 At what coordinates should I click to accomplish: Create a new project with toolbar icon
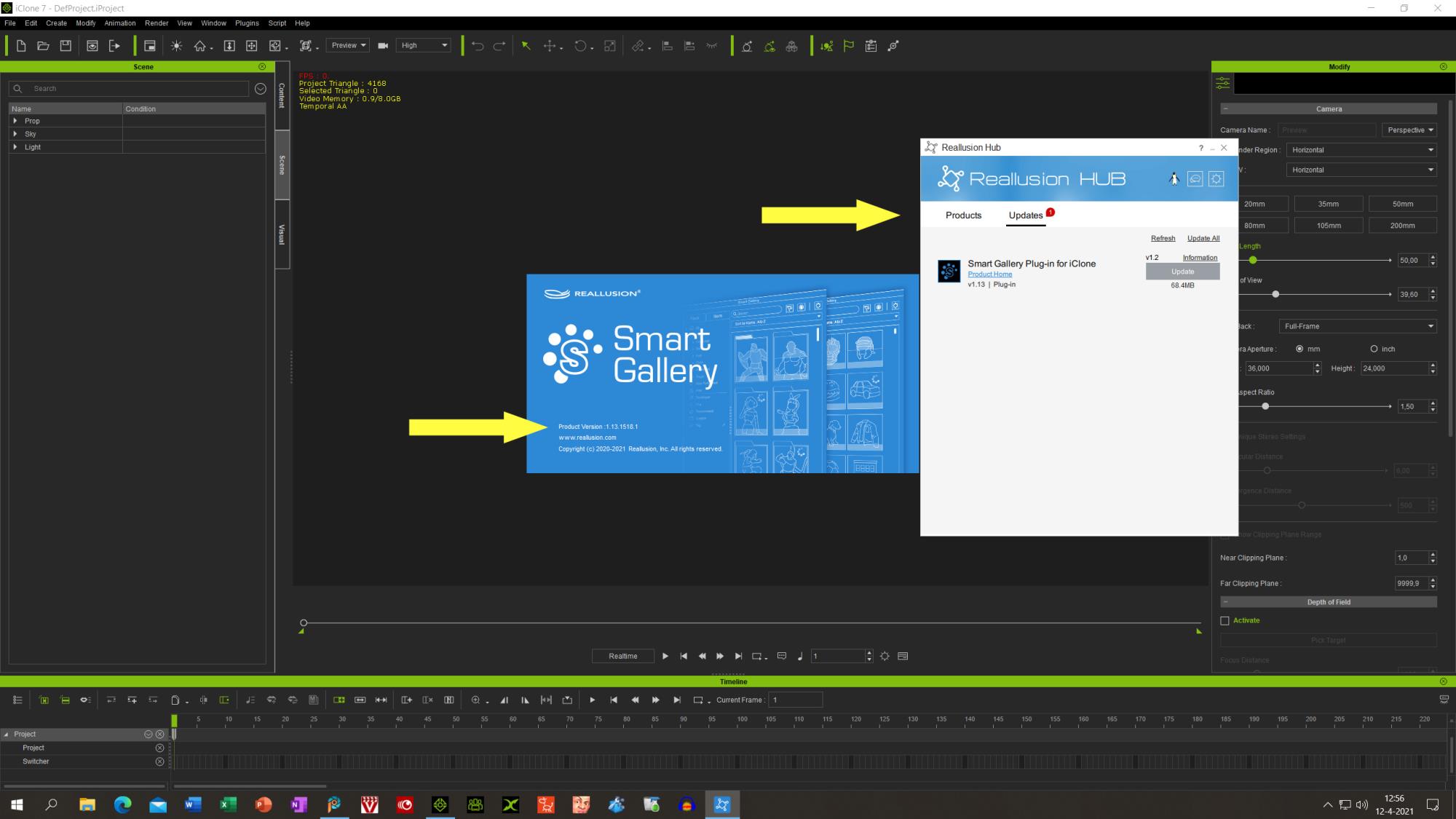point(21,46)
